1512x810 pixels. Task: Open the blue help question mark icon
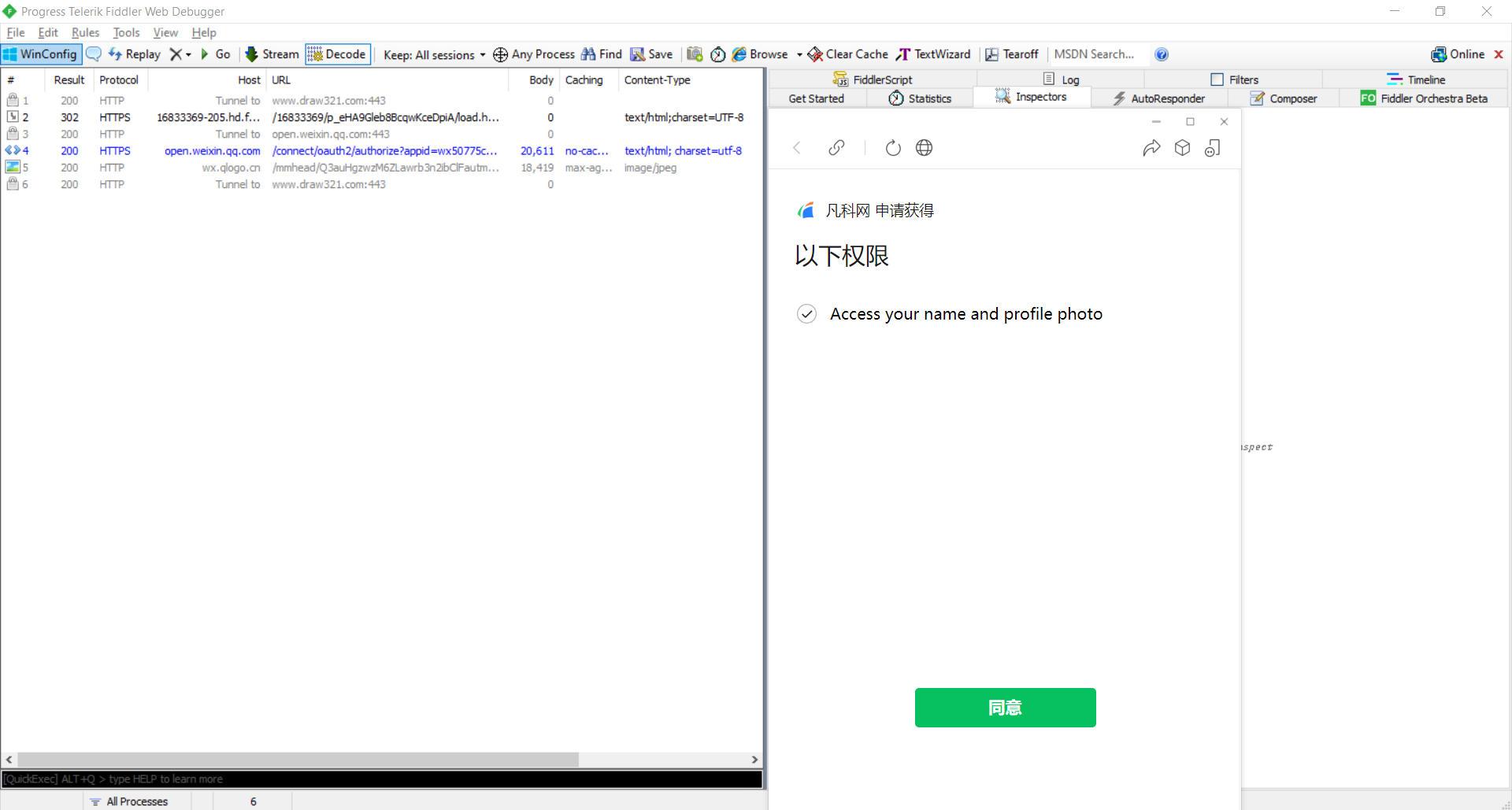[x=1162, y=54]
